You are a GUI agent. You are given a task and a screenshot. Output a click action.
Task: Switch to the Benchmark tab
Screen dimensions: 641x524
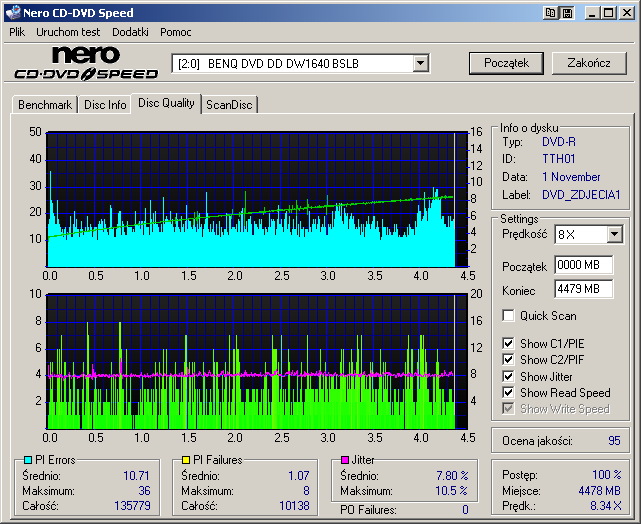pyautogui.click(x=45, y=105)
